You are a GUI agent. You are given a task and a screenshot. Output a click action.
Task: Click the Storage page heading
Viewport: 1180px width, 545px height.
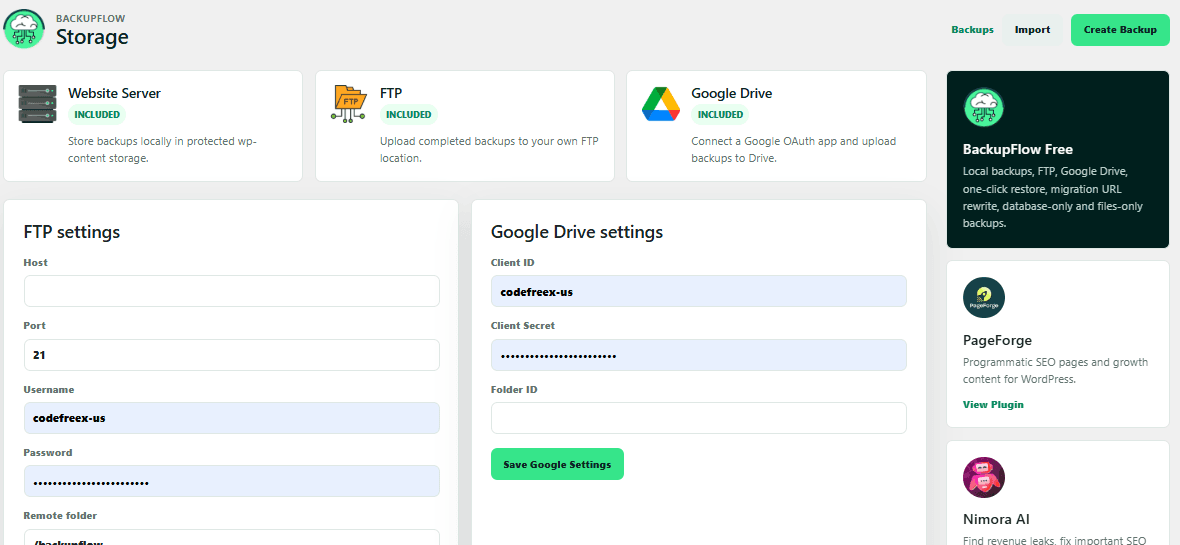[x=92, y=37]
